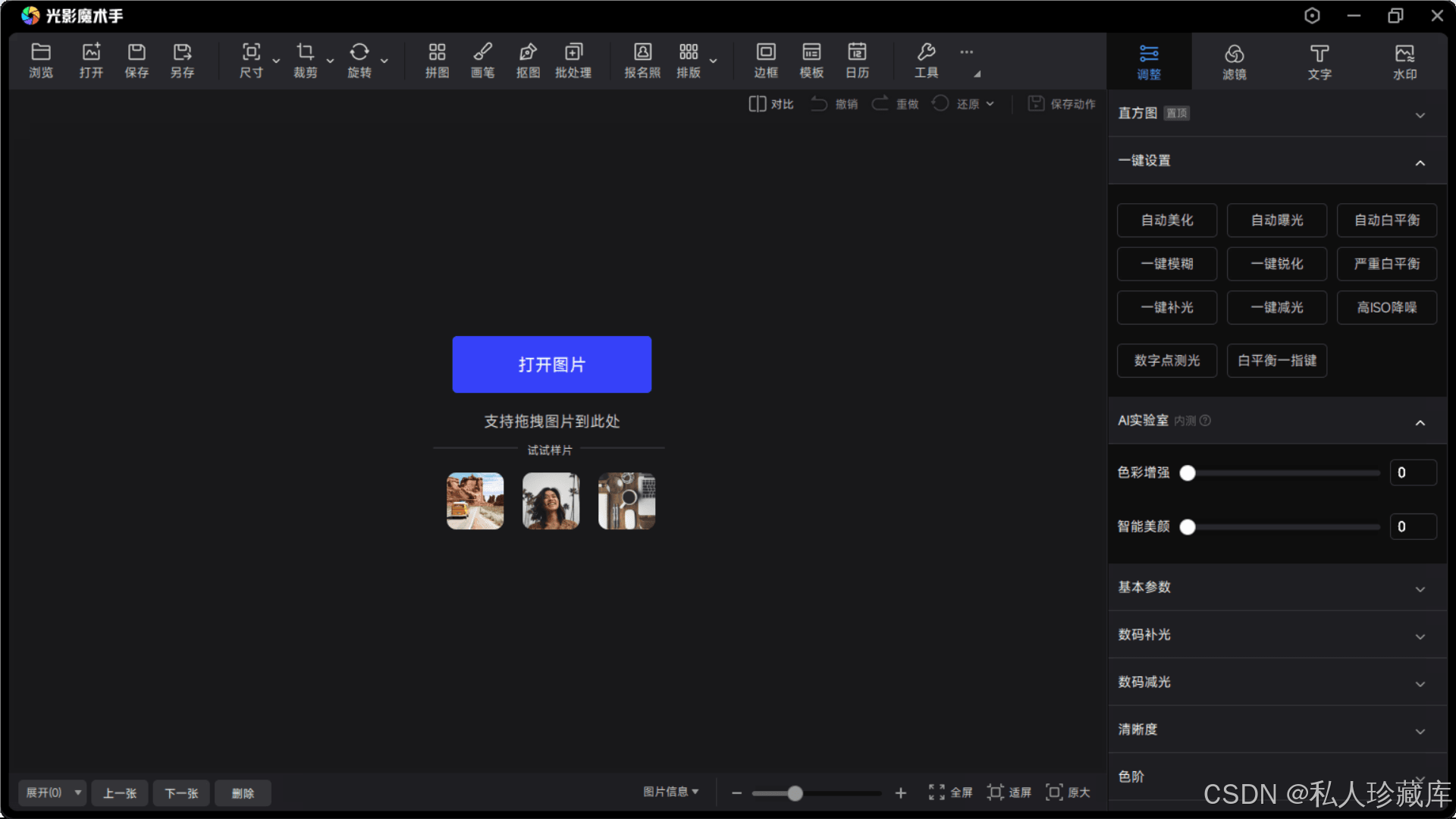Select the woman portrait sample thumbnail
The width and height of the screenshot is (1456, 819).
coord(551,501)
